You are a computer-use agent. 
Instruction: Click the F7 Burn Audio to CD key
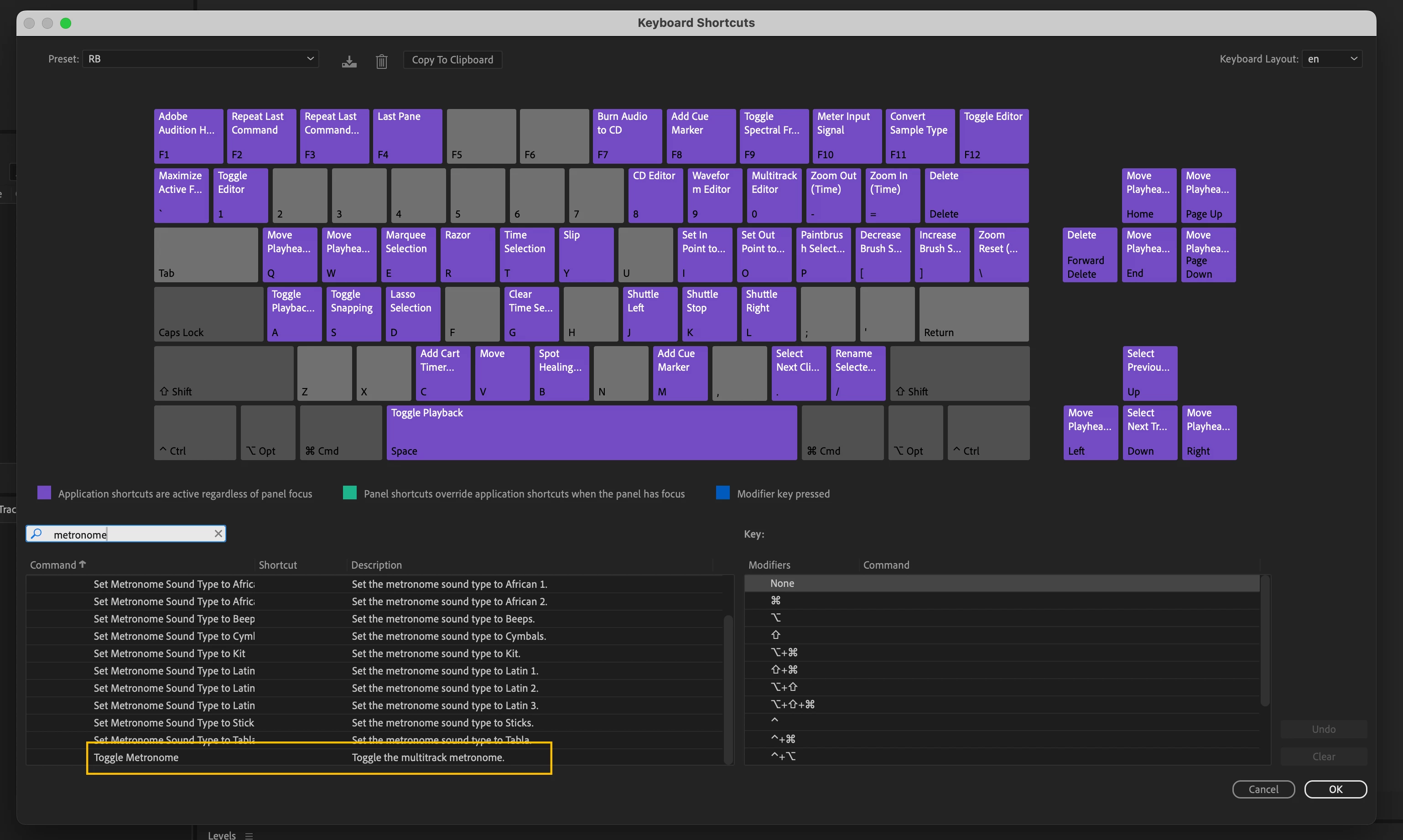pos(627,136)
